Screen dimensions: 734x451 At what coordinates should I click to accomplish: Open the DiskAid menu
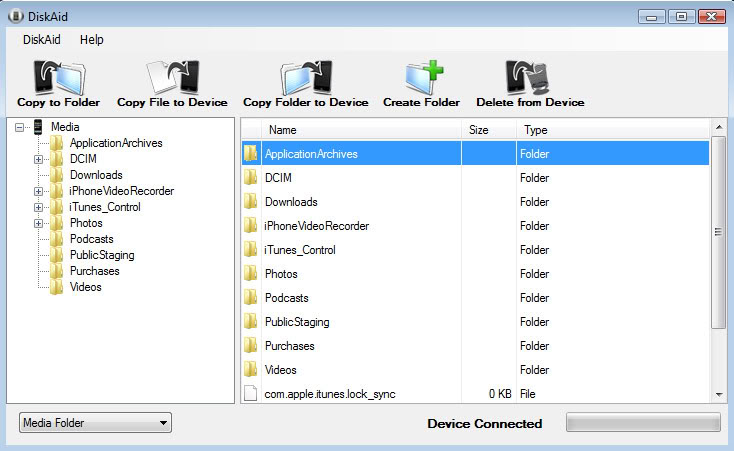42,40
